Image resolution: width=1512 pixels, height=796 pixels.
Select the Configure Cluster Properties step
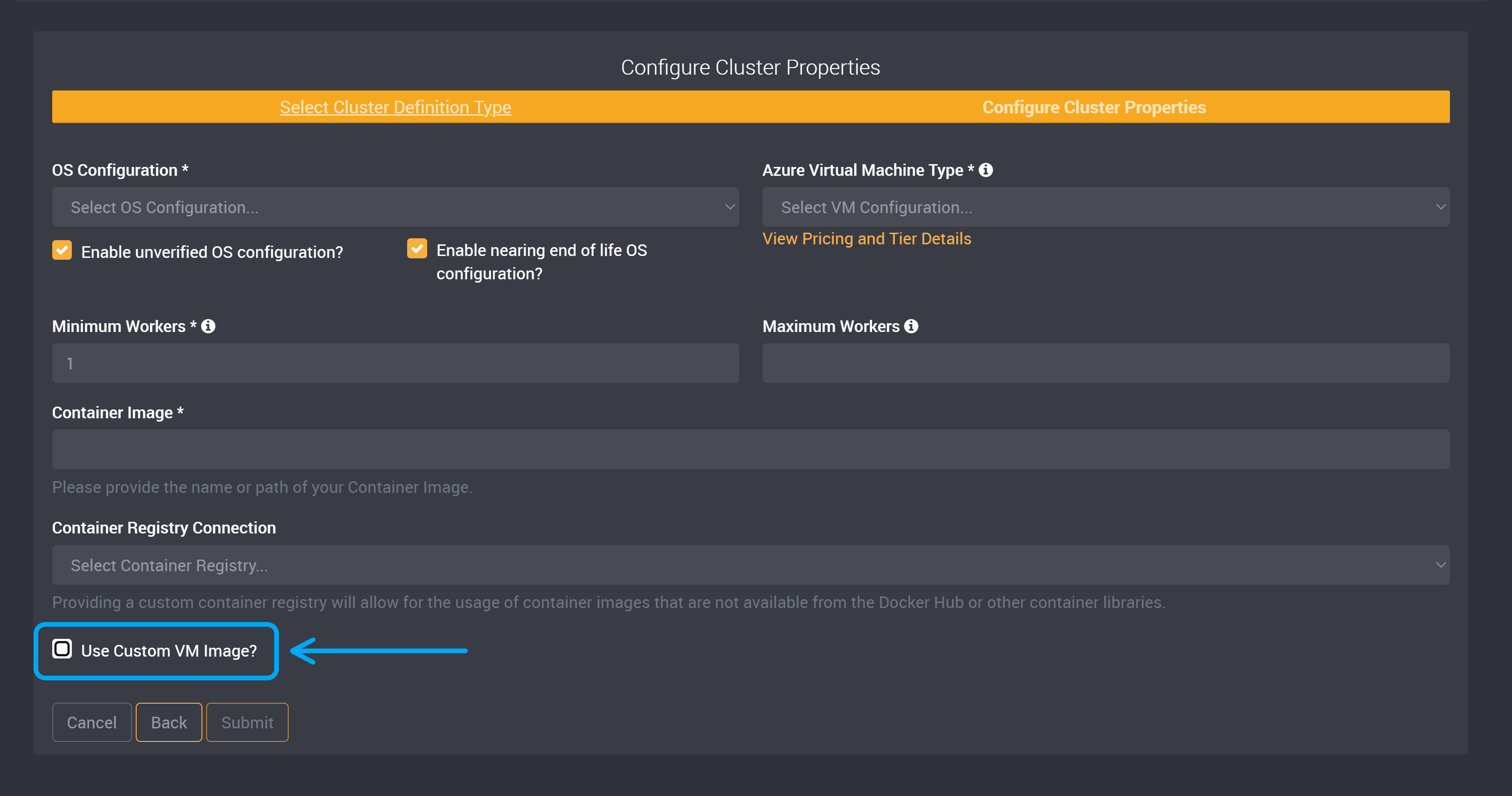click(x=1094, y=107)
